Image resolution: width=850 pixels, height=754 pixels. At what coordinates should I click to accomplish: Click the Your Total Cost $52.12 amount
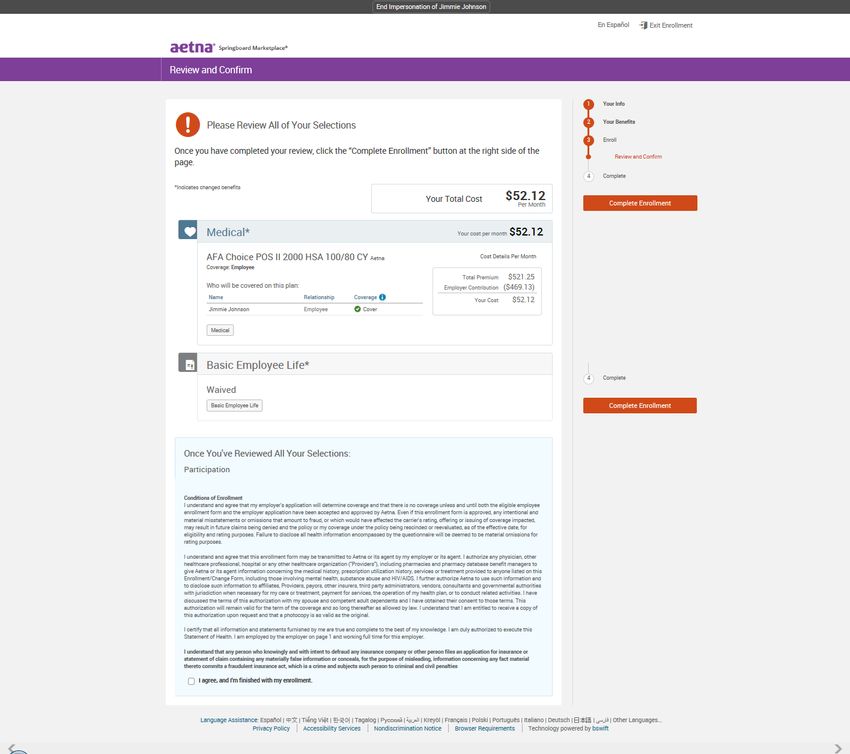tap(525, 196)
